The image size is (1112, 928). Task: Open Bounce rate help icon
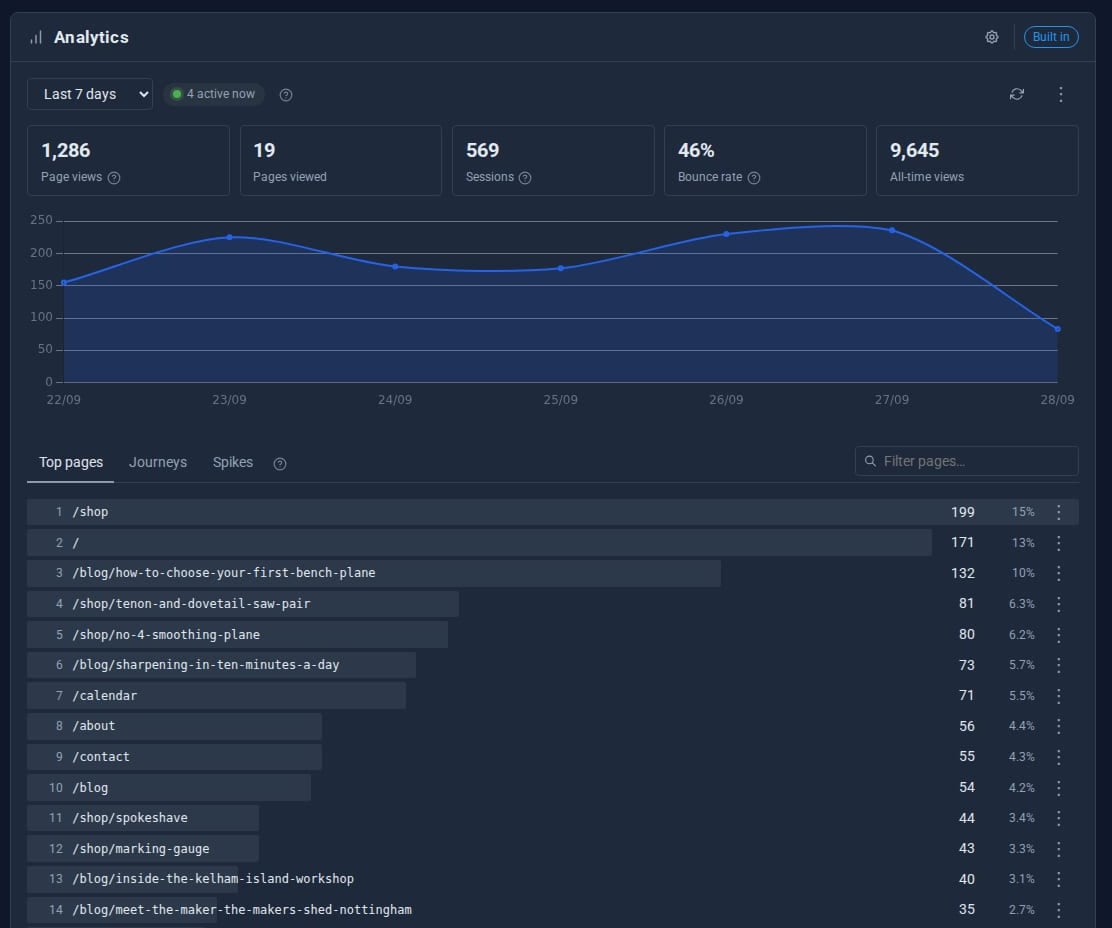pyautogui.click(x=754, y=178)
